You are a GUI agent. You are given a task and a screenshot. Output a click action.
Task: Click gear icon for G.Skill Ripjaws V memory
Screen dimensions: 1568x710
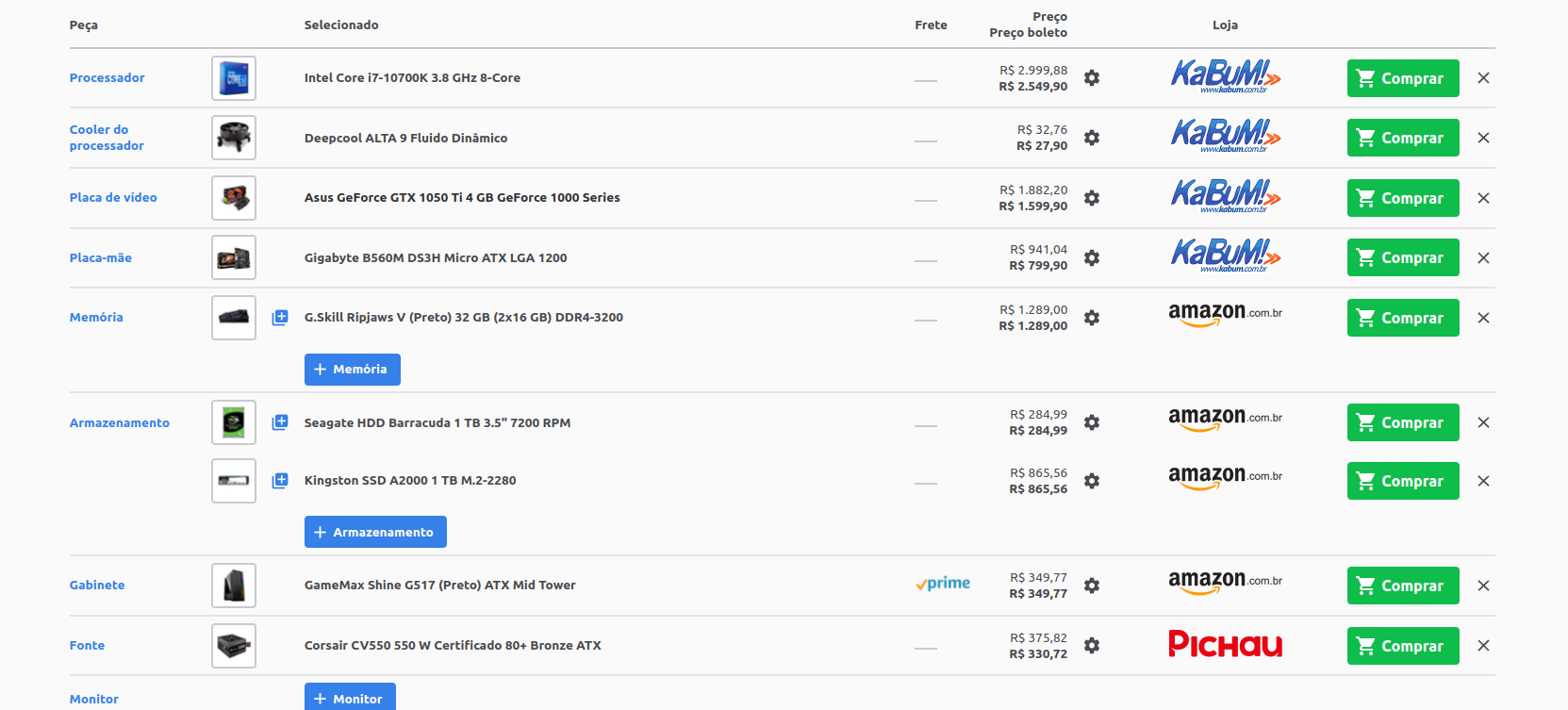(1092, 318)
